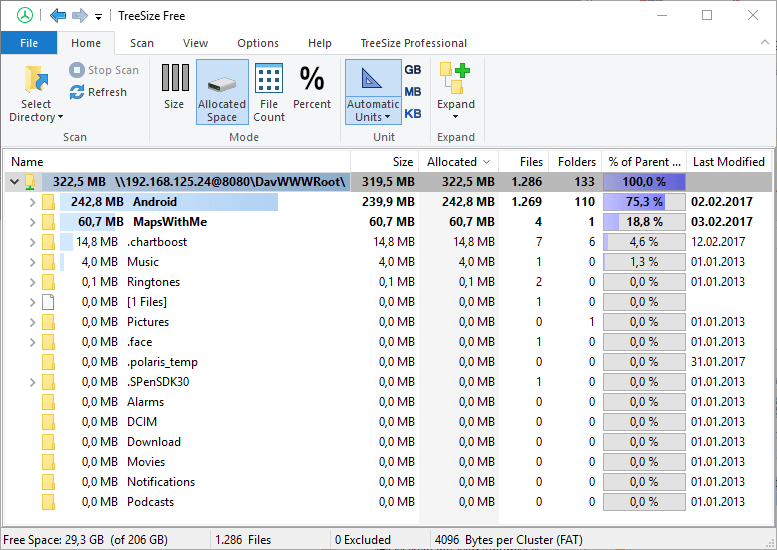Click the Movies folder icon

[x=48, y=462]
